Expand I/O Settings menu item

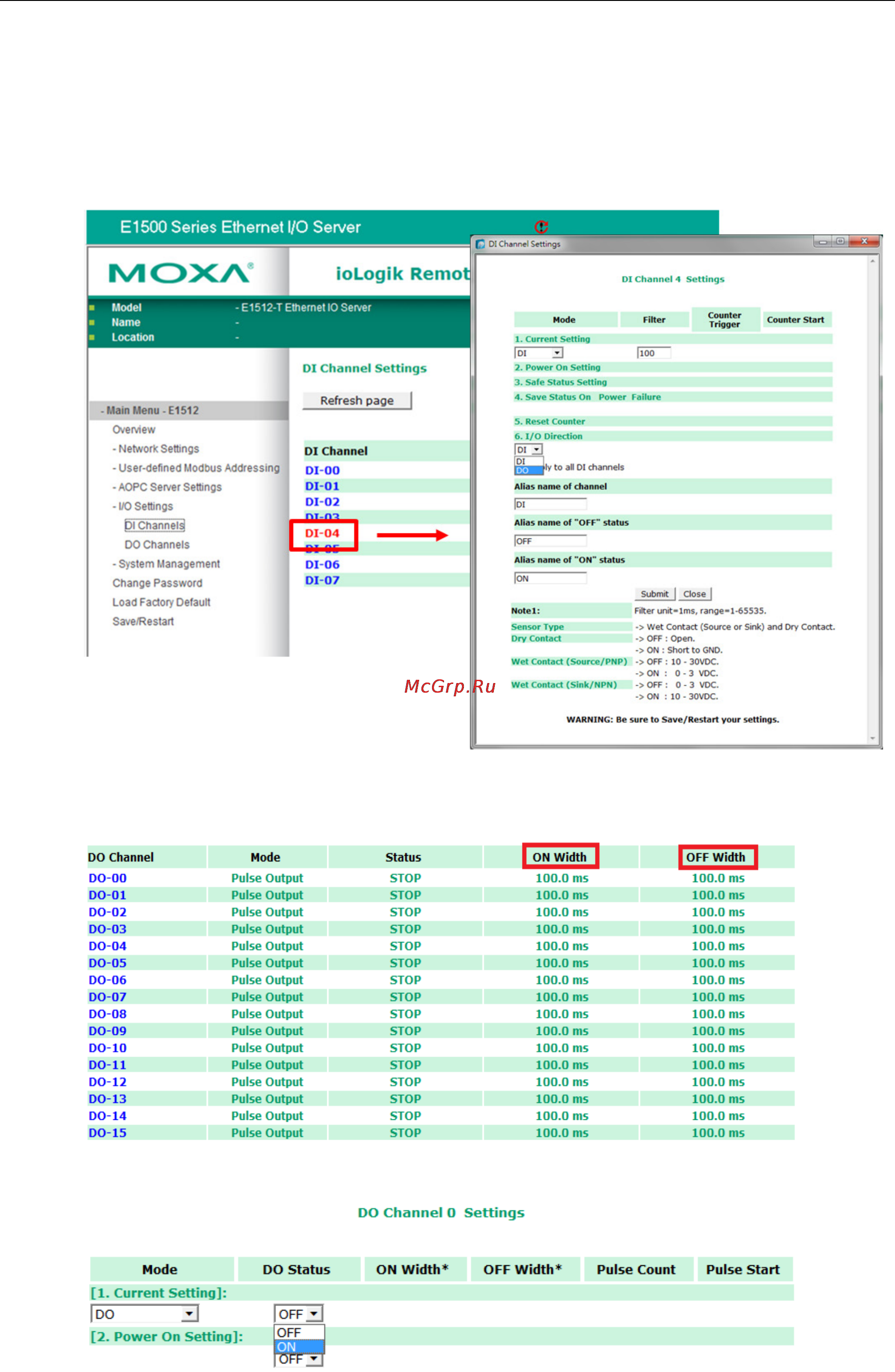coord(142,506)
